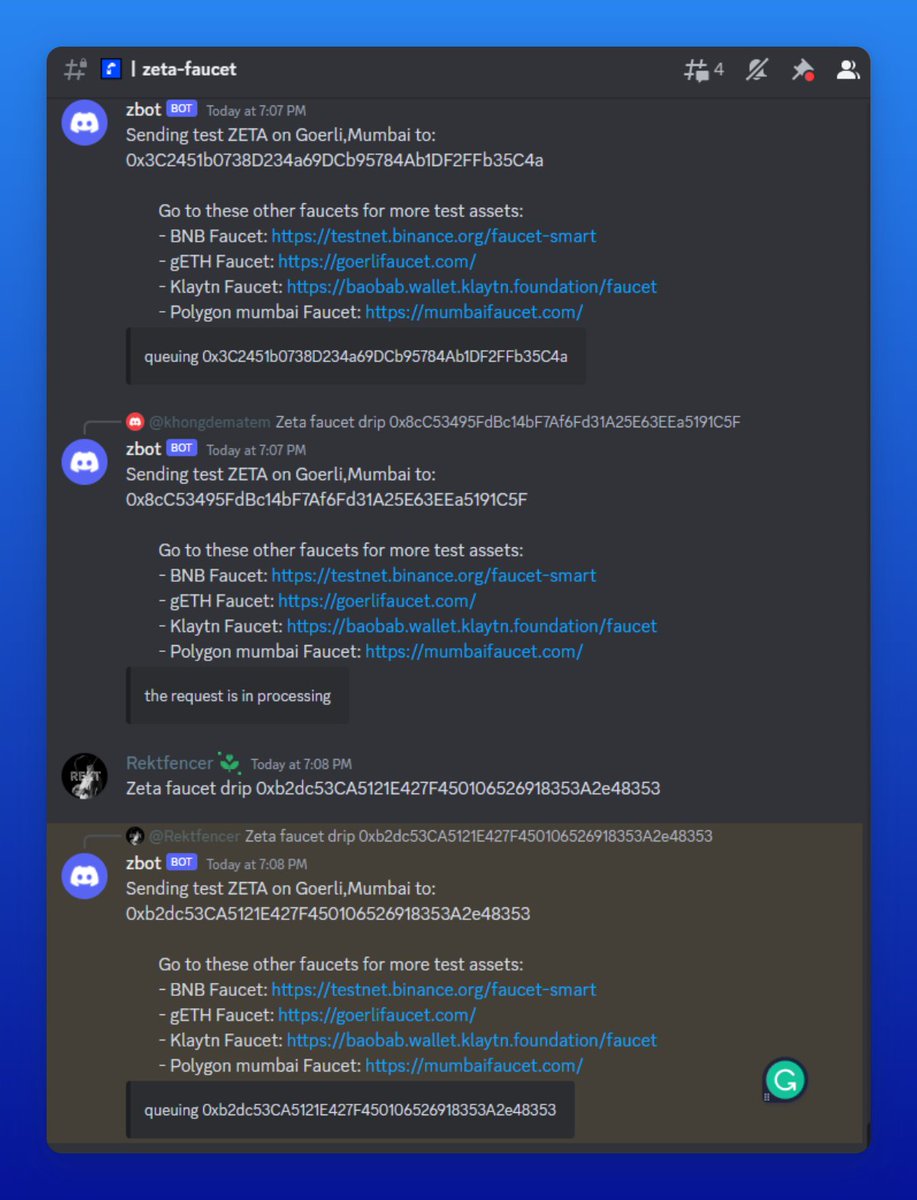Click the chat scrollbar thumb
Viewport: 917px width, 1200px height.
point(866,1135)
